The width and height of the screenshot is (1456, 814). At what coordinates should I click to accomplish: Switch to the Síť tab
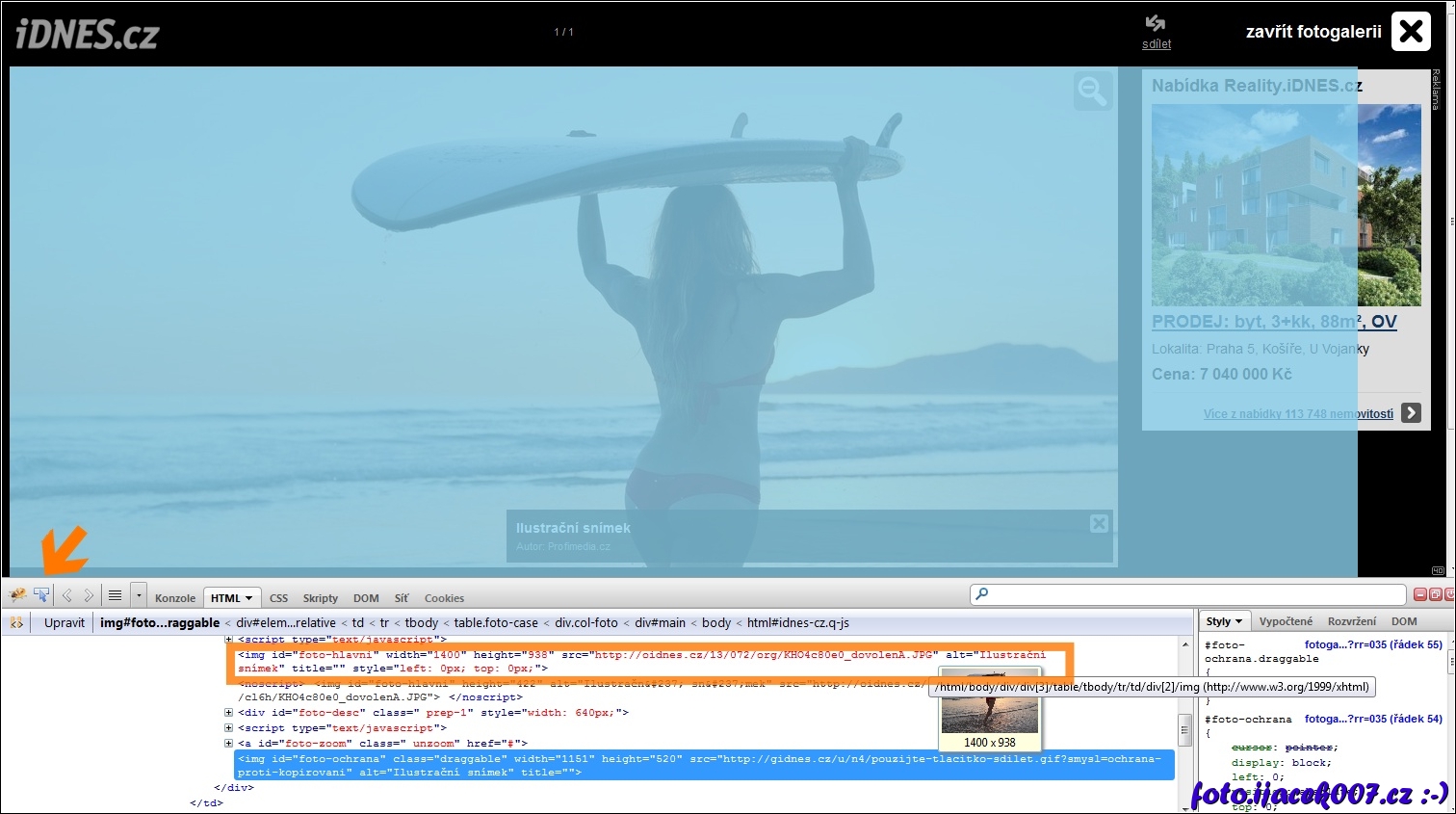[401, 598]
